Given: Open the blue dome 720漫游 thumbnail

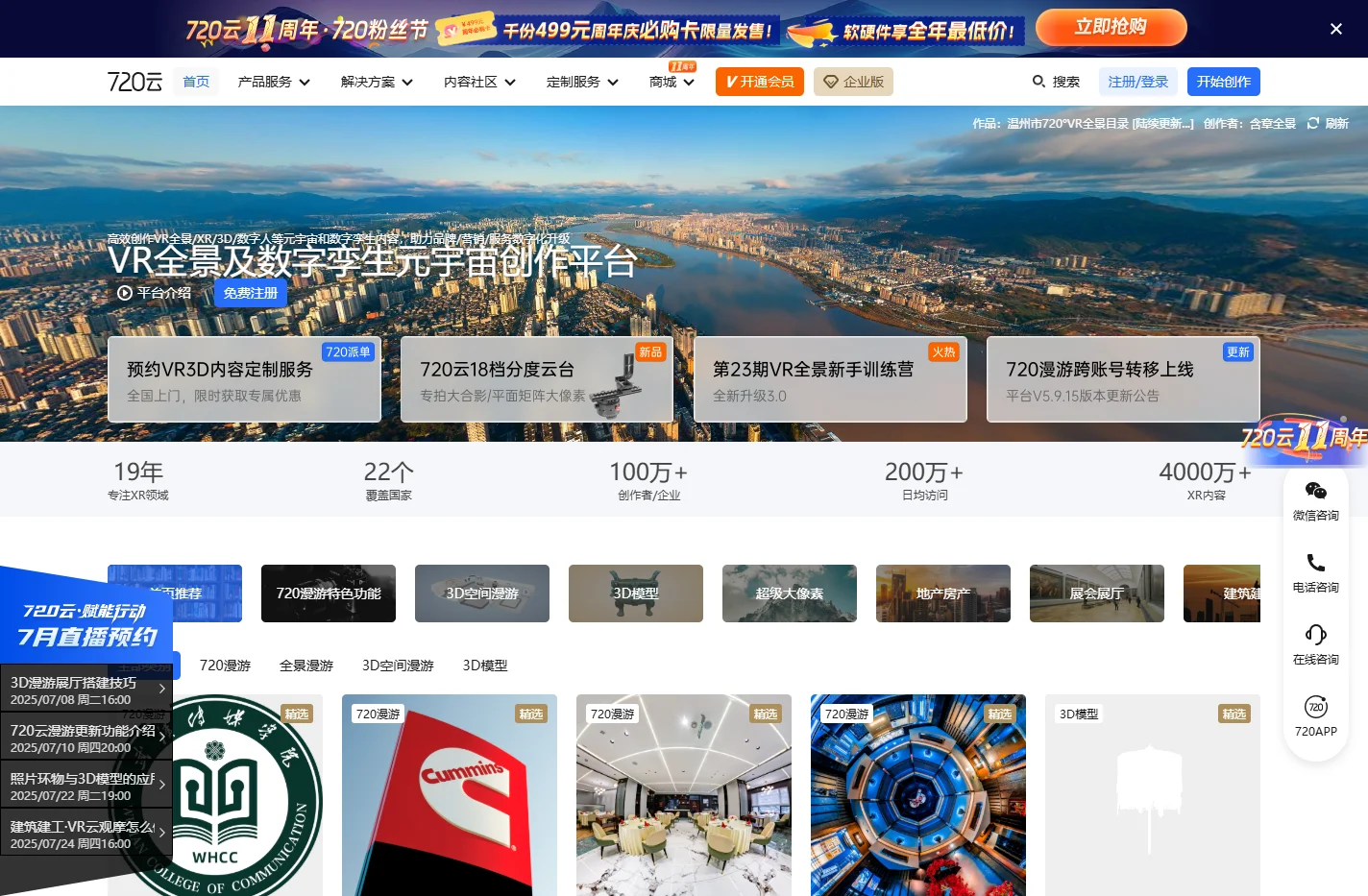Looking at the screenshot, I should (918, 795).
